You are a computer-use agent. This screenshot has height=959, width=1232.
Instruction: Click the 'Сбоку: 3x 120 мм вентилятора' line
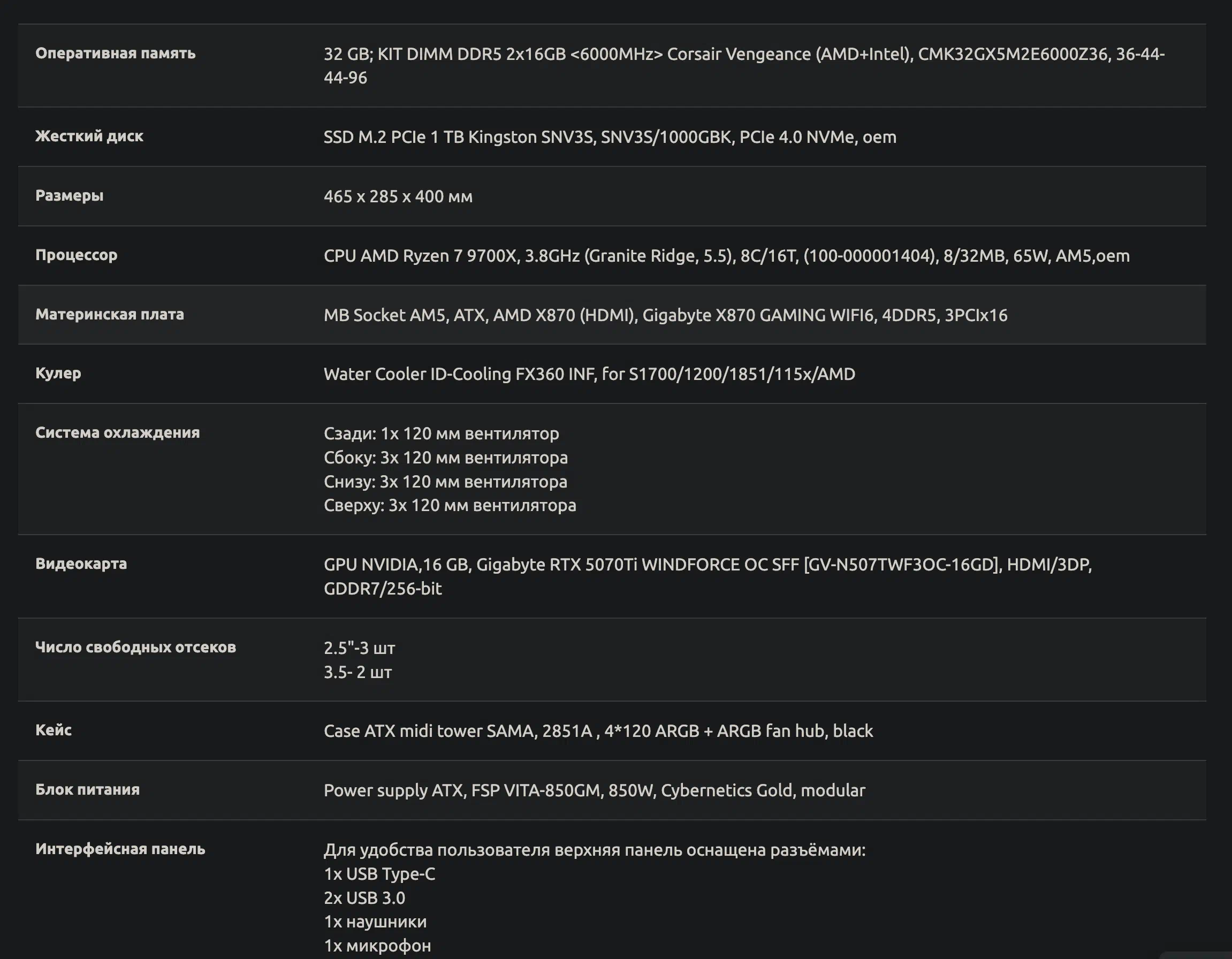[446, 458]
